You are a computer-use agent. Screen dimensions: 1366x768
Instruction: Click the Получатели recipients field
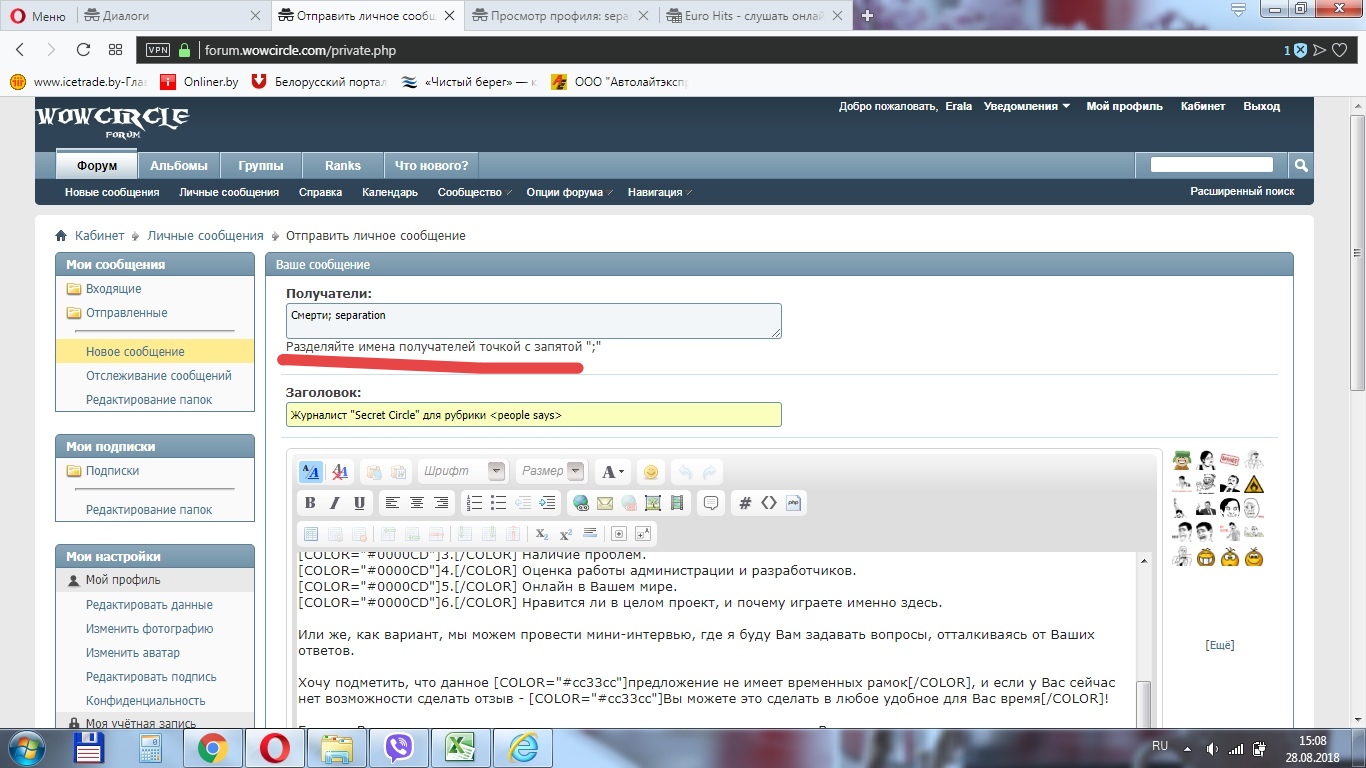533,321
